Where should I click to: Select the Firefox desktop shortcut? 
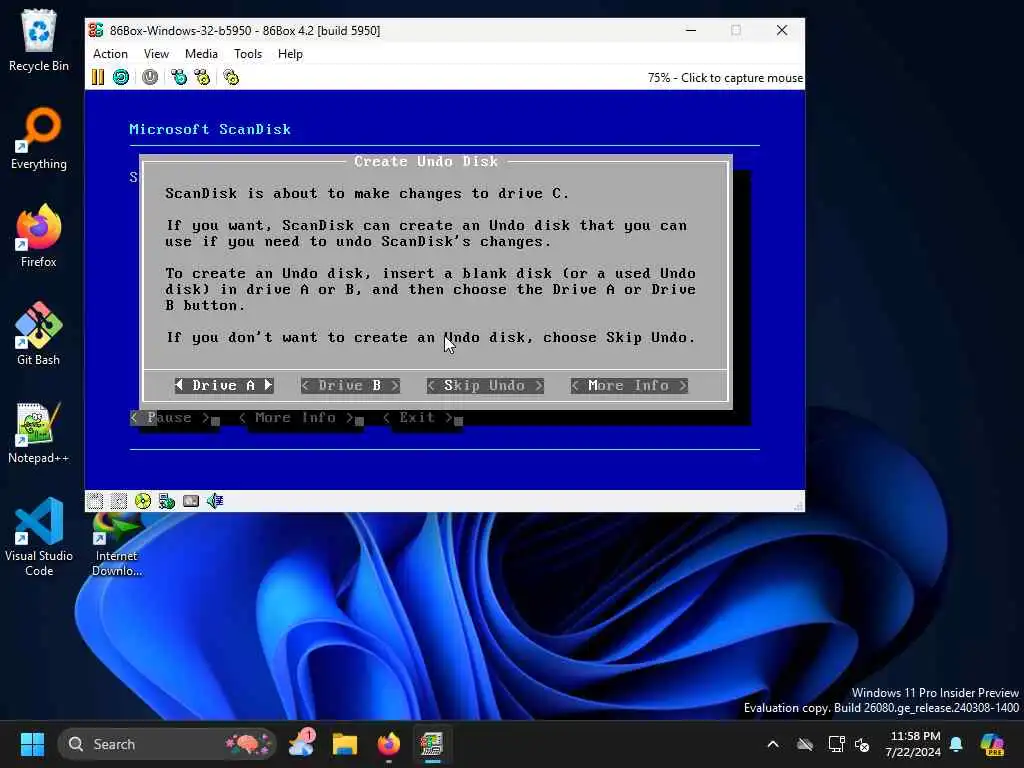click(x=39, y=236)
